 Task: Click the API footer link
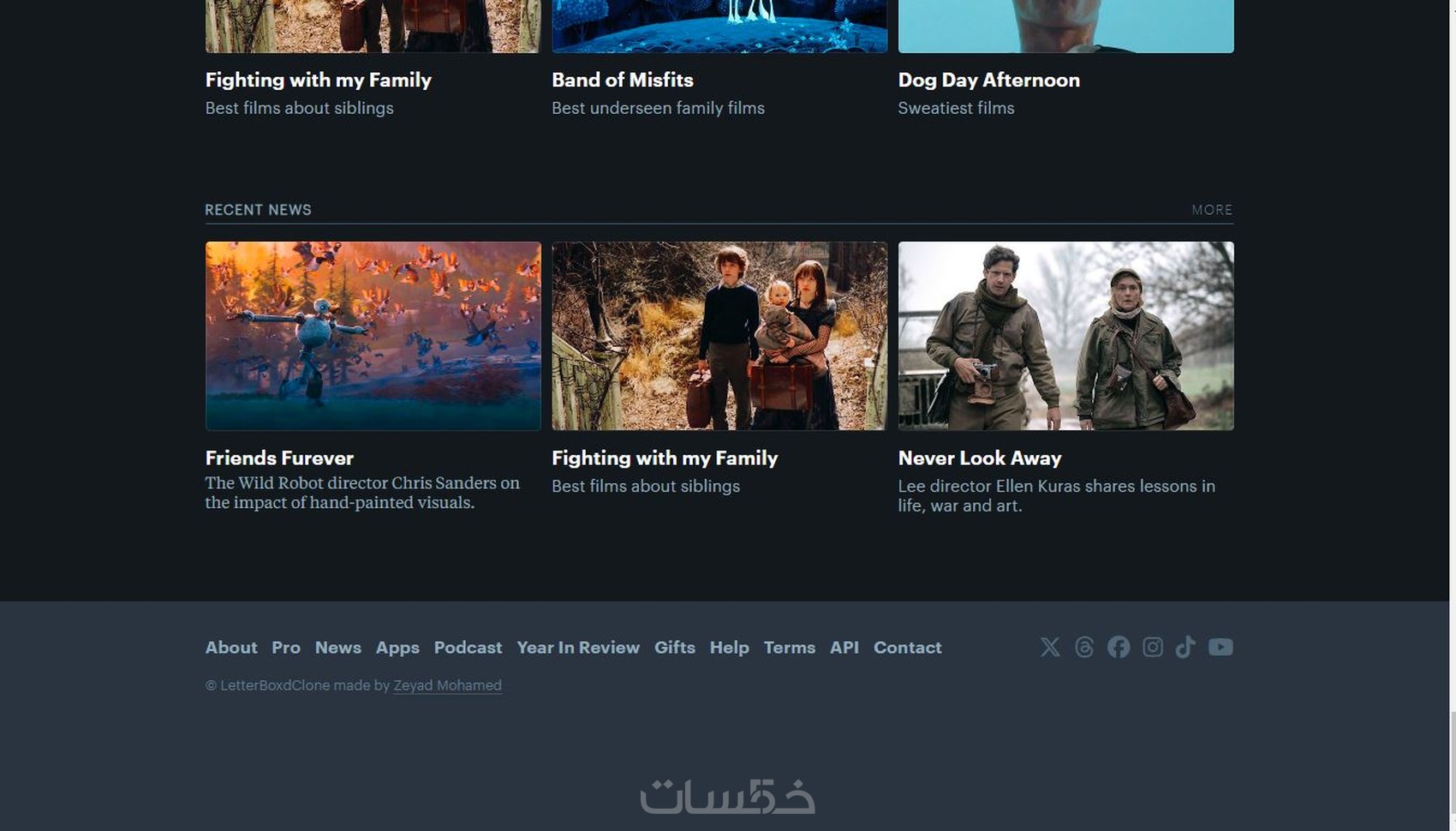pyautogui.click(x=844, y=648)
